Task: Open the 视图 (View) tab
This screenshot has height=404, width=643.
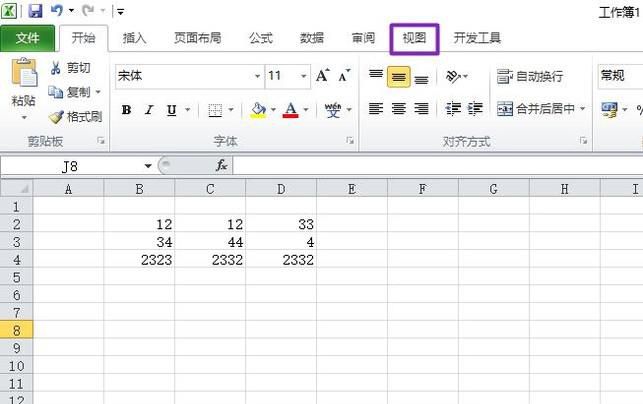Action: 414,39
